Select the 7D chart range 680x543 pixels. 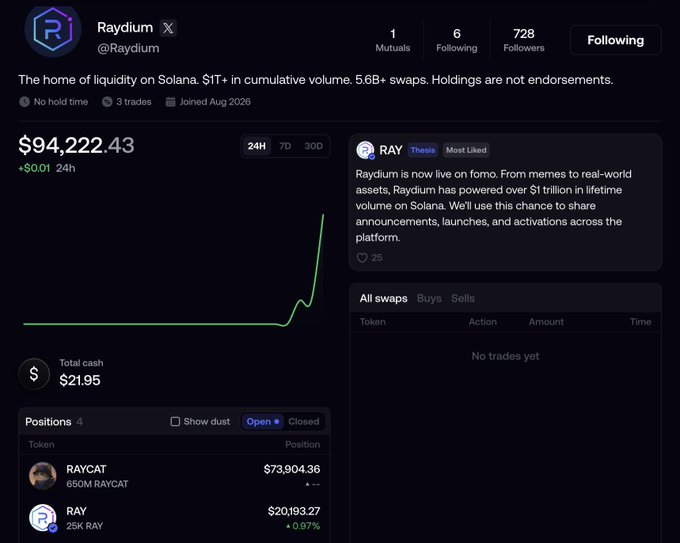(285, 146)
